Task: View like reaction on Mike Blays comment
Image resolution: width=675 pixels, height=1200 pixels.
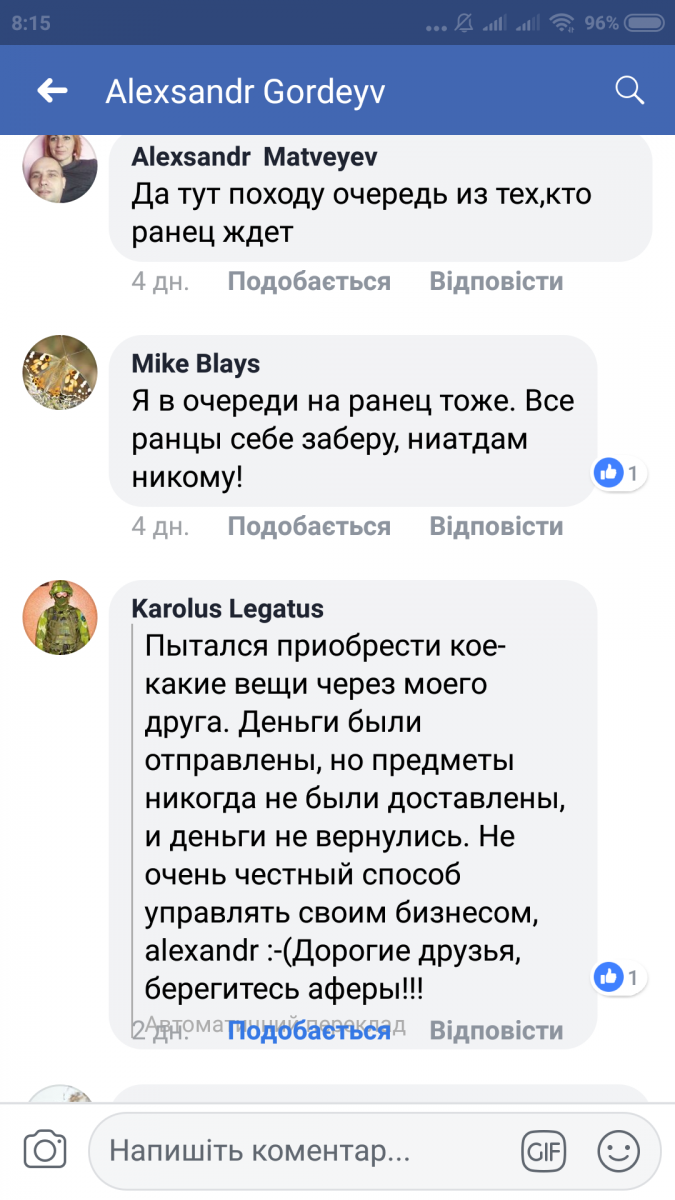Action: [619, 473]
